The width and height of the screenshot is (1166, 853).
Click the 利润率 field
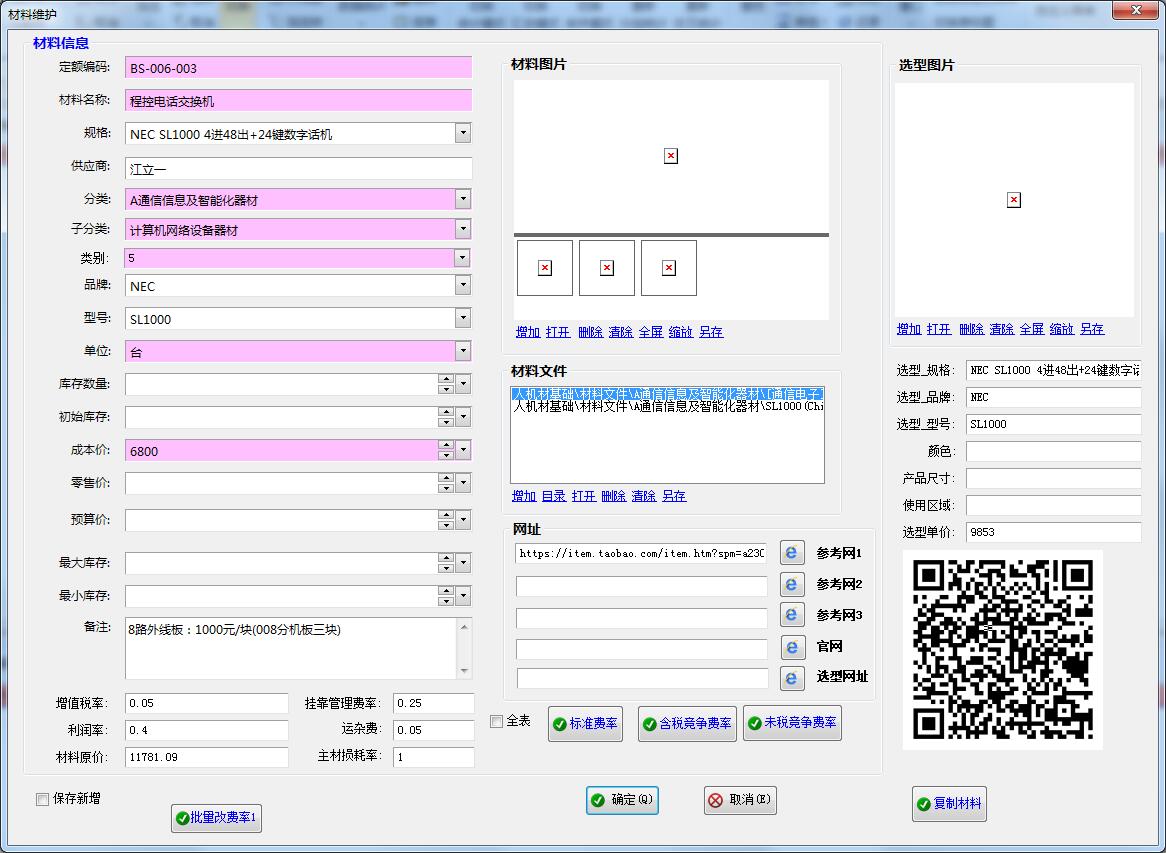pyautogui.click(x=207, y=730)
